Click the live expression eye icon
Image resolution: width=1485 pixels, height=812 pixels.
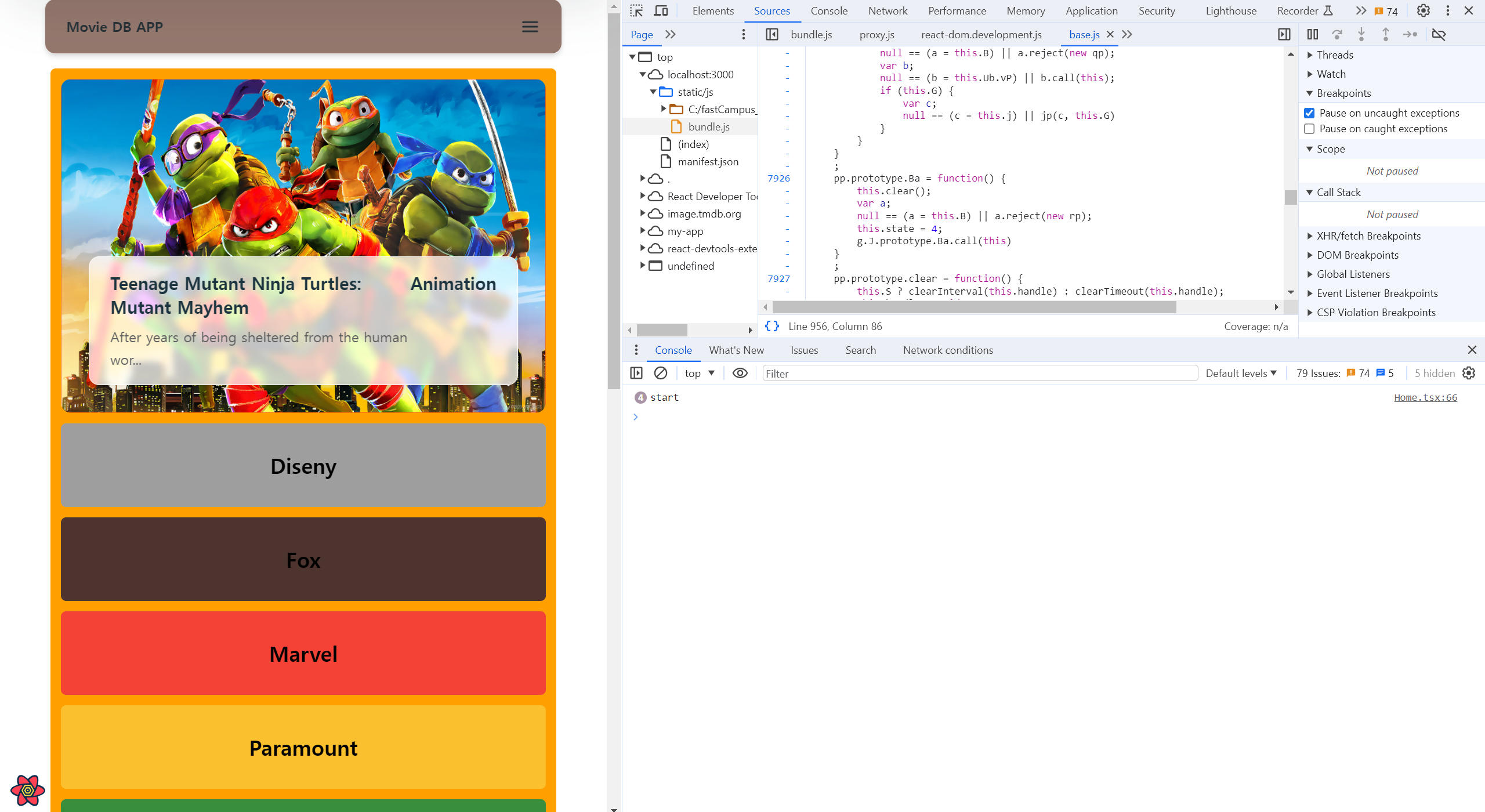pyautogui.click(x=740, y=373)
